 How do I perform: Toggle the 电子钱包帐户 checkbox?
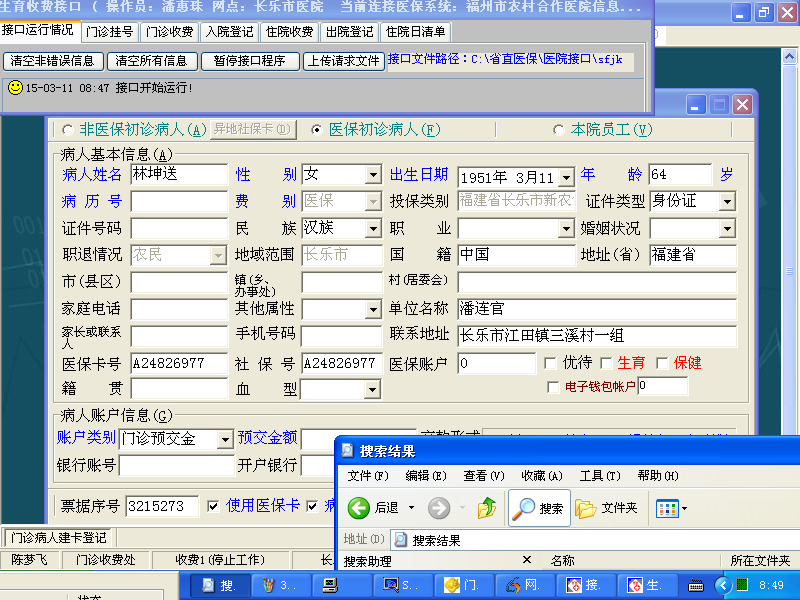tap(553, 387)
